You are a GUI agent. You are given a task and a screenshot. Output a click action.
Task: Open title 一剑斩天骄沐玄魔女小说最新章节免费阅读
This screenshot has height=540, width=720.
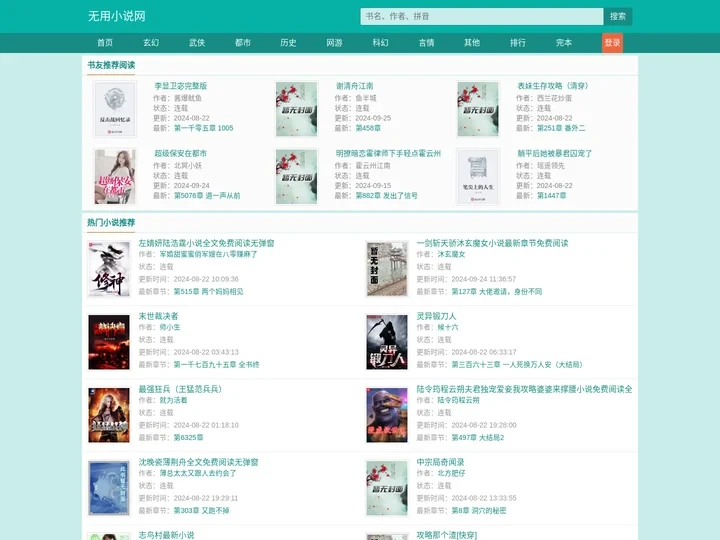(492, 243)
